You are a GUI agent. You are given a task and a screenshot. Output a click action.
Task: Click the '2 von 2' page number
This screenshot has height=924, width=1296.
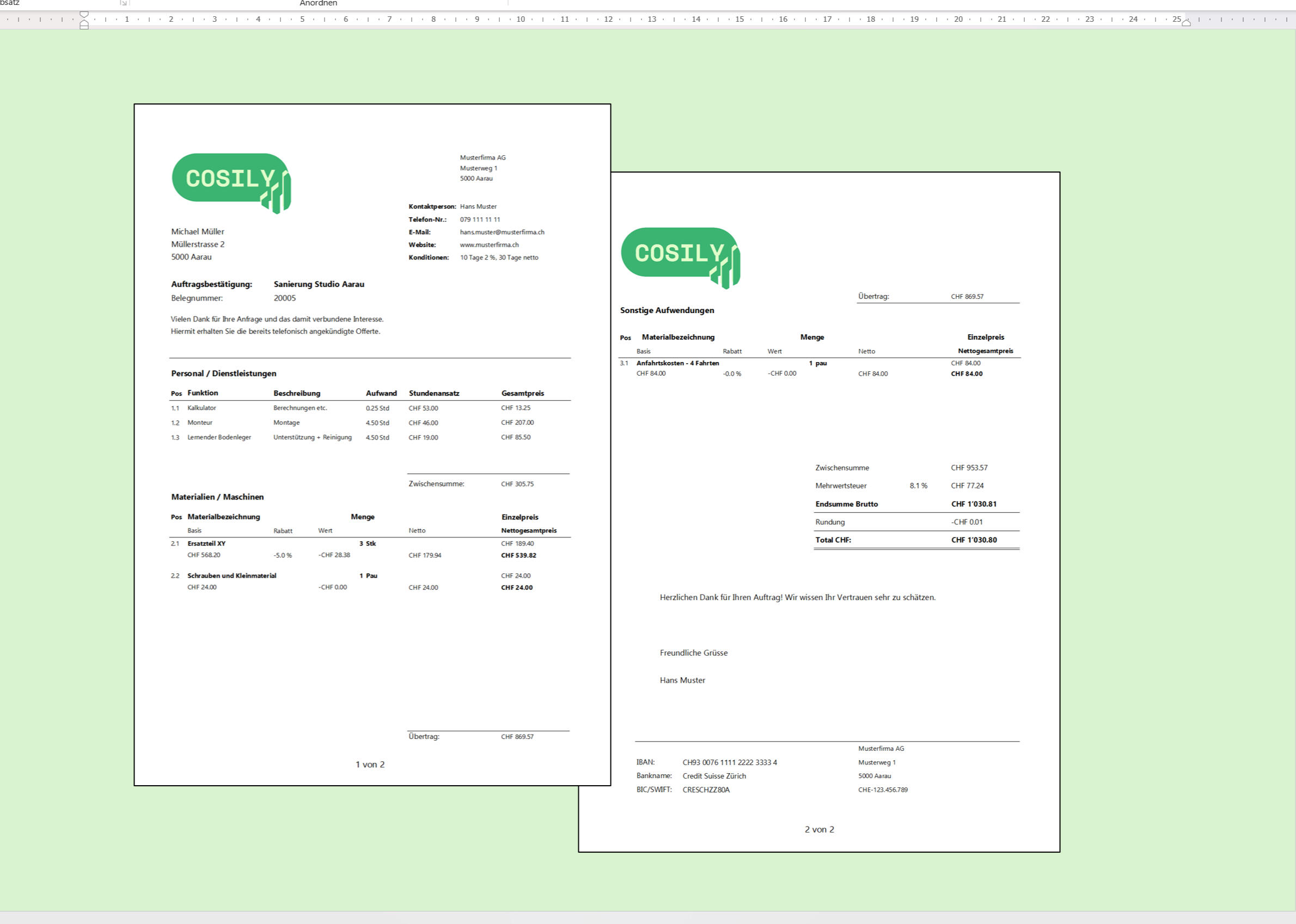(818, 829)
